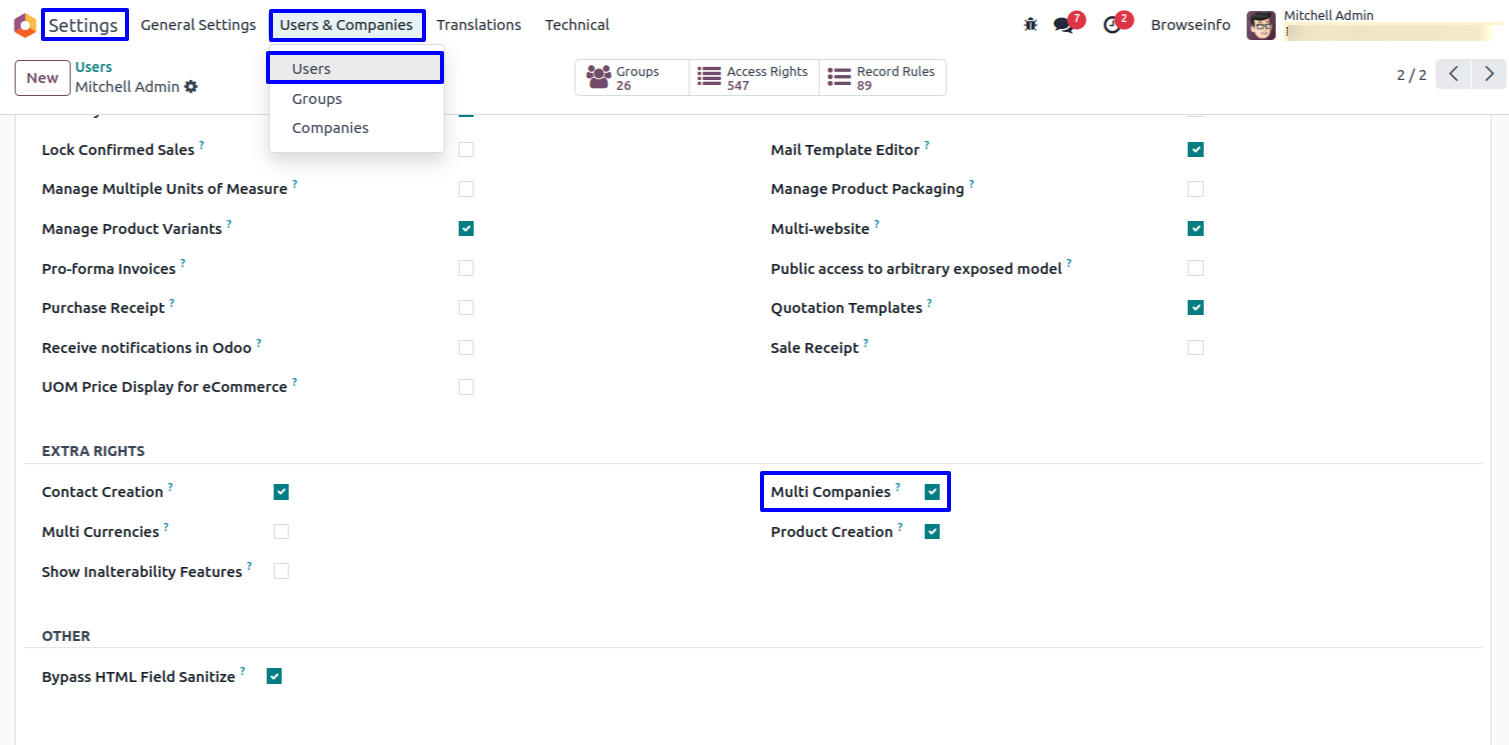Screen dimensions: 1509x745
Task: Uncheck the Multi Companies checkbox
Action: 932,492
